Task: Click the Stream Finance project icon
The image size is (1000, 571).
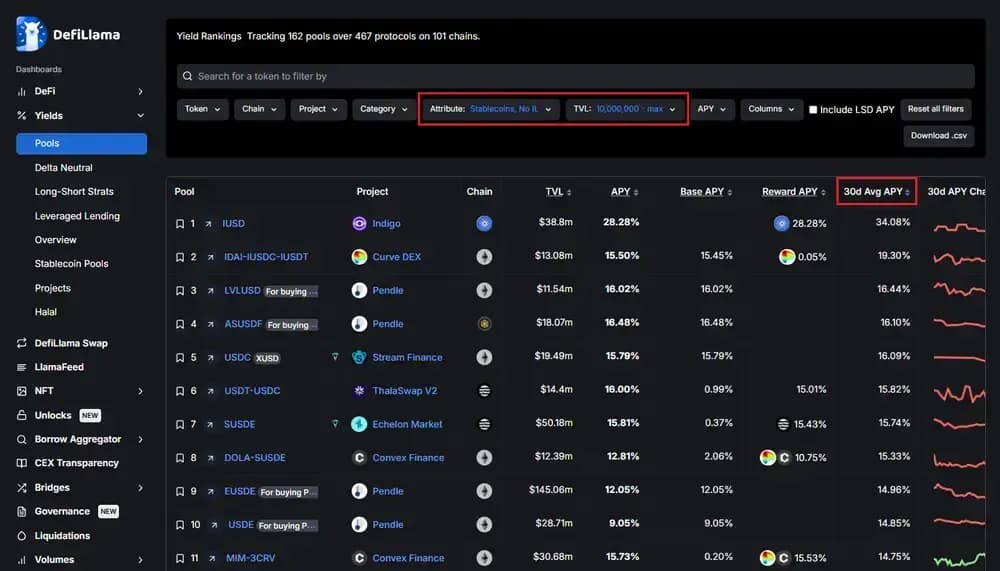Action: click(x=359, y=357)
